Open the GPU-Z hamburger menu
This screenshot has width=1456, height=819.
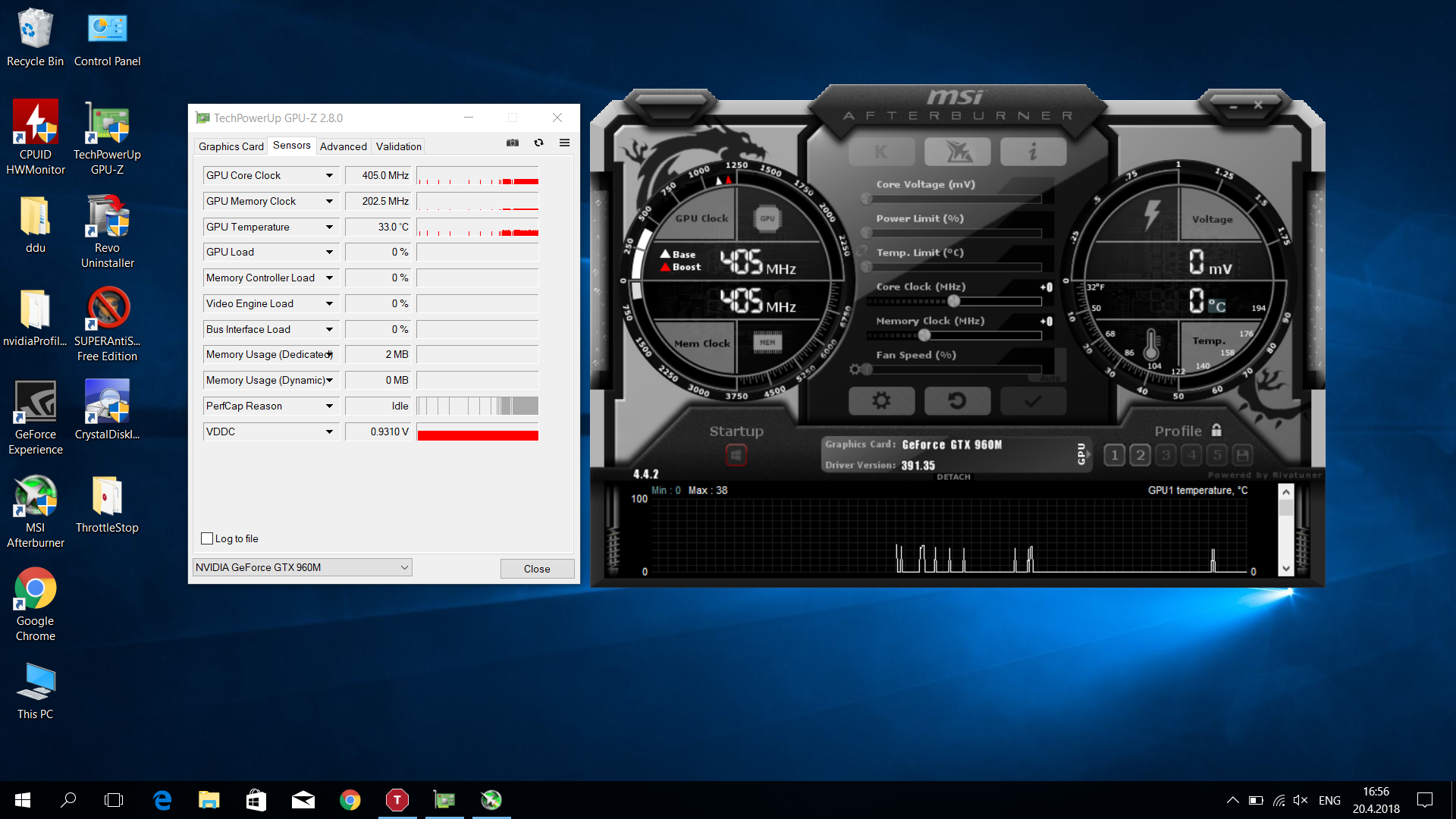564,143
